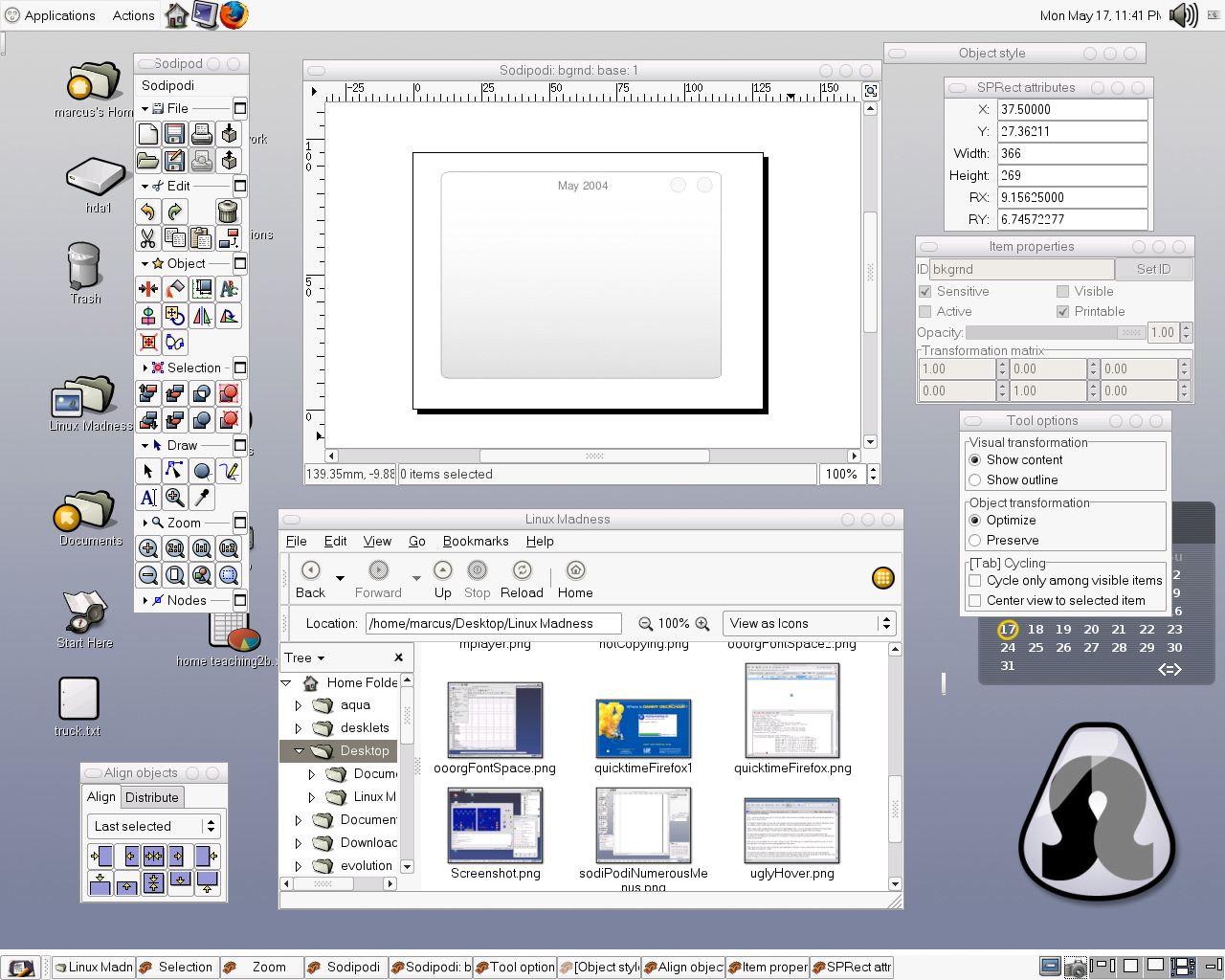
Task: Choose the freehand pencil draw tool
Action: [x=229, y=471]
